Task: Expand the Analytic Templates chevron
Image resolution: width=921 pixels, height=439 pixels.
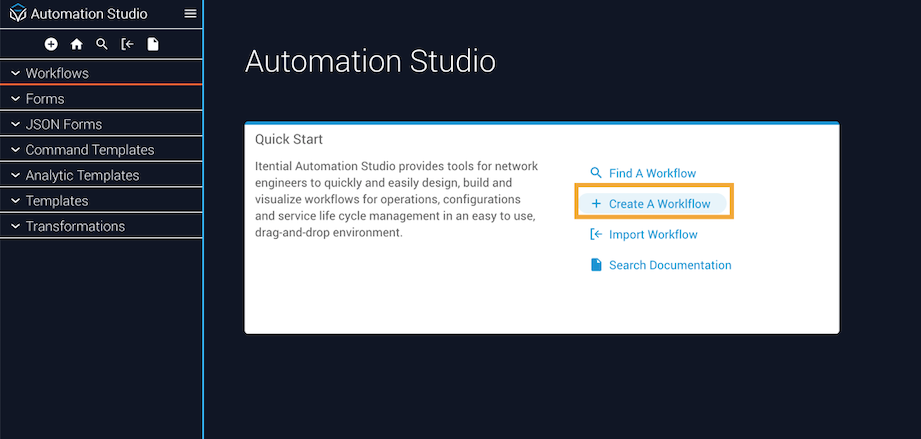Action: pos(16,176)
